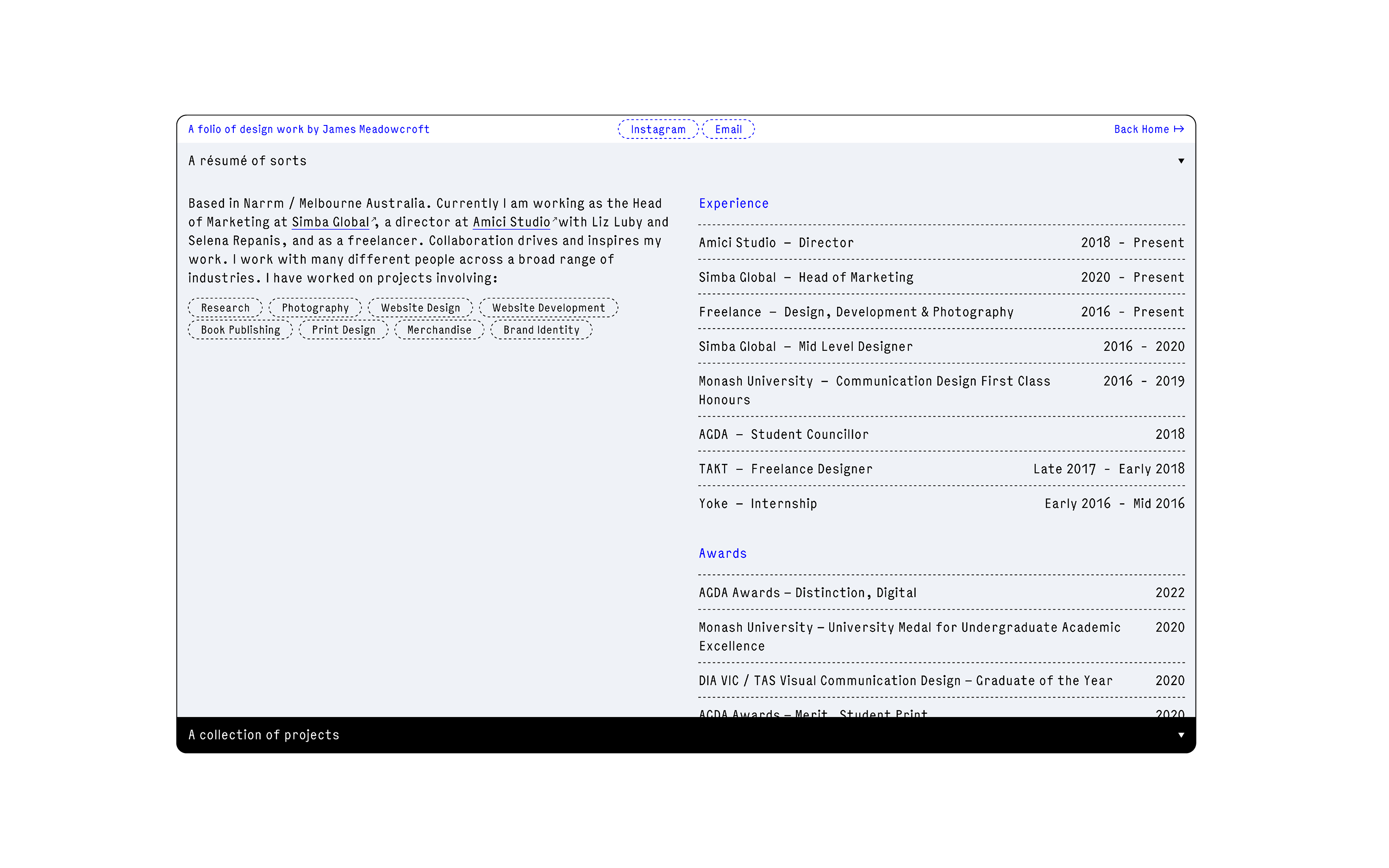Collapse the résumé section triangle
1389x868 pixels.
tap(1181, 161)
